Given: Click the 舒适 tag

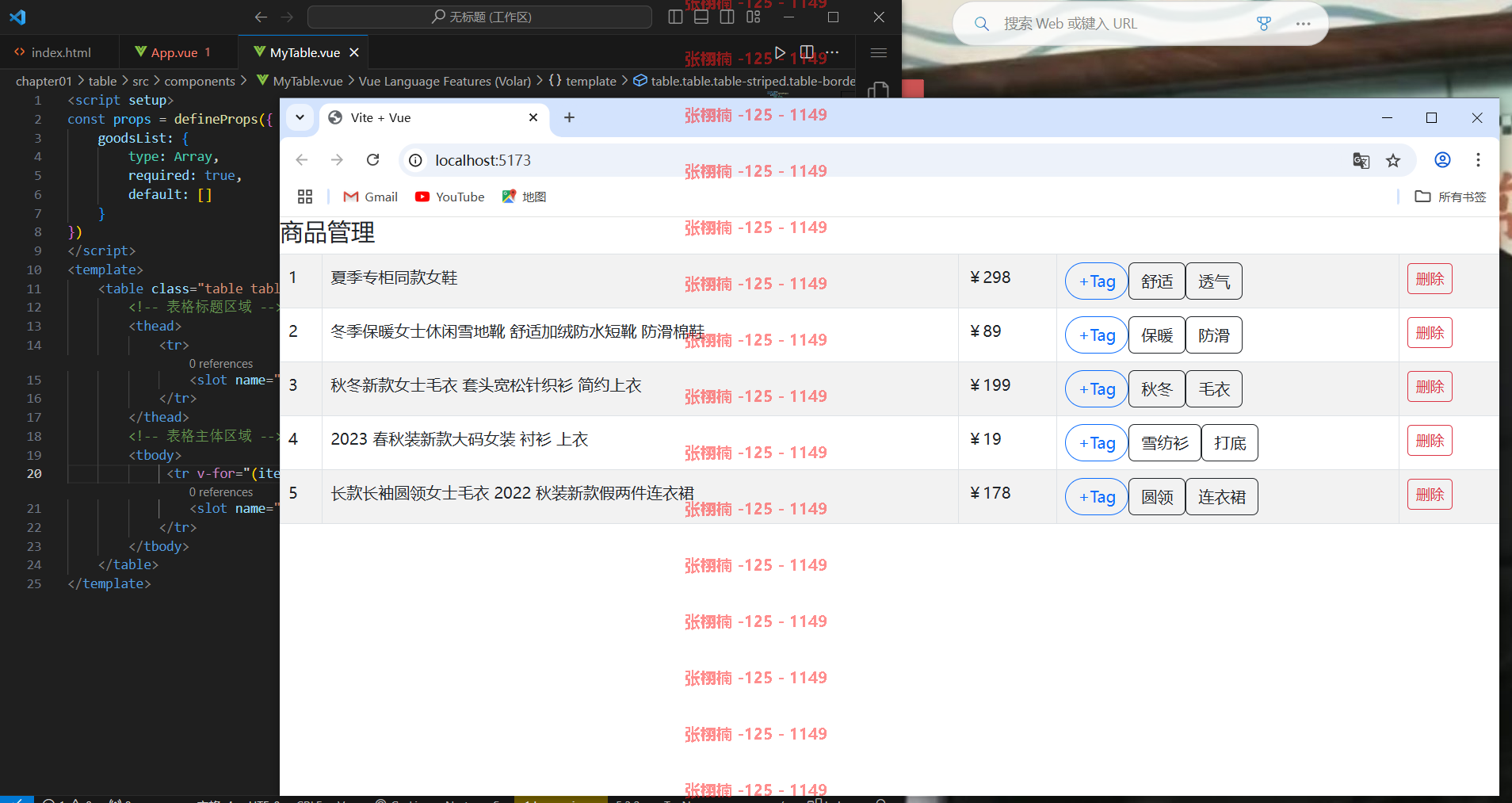Looking at the screenshot, I should click(x=1157, y=281).
